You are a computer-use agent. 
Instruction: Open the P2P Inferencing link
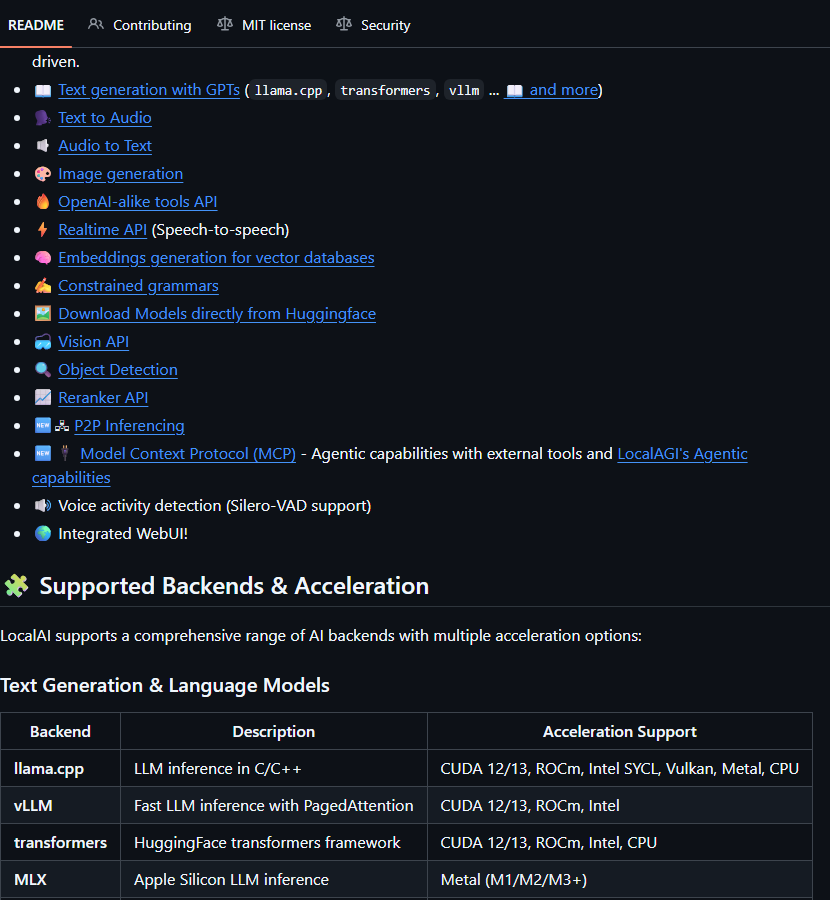pyautogui.click(x=129, y=426)
